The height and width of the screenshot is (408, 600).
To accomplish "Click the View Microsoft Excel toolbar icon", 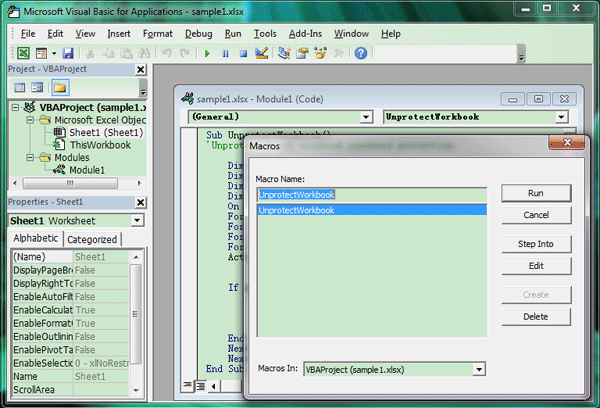I will tap(23, 53).
